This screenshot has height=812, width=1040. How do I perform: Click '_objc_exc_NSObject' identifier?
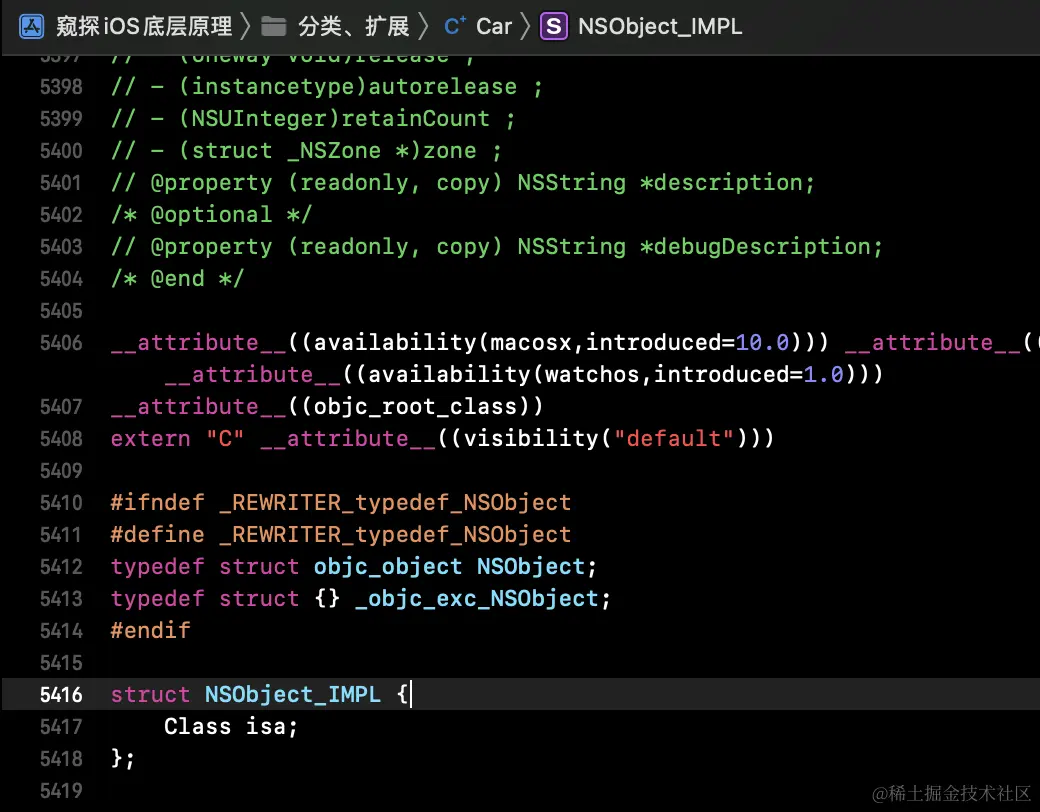tap(476, 598)
